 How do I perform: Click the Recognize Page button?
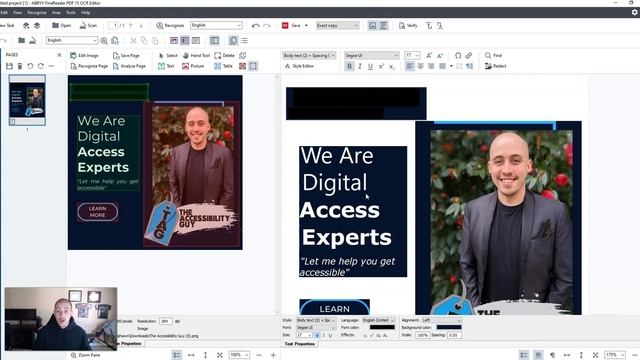(x=89, y=66)
